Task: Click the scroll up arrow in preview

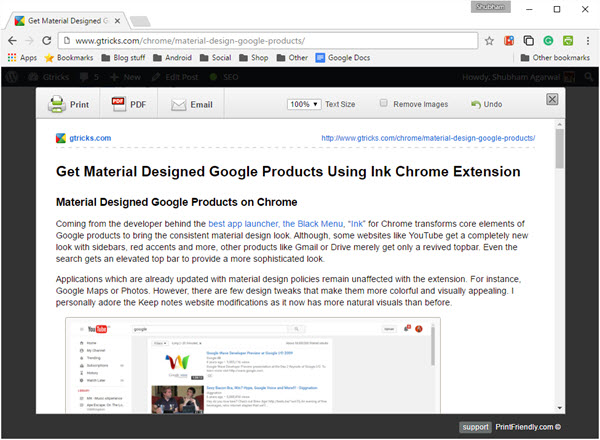Action: (x=559, y=124)
